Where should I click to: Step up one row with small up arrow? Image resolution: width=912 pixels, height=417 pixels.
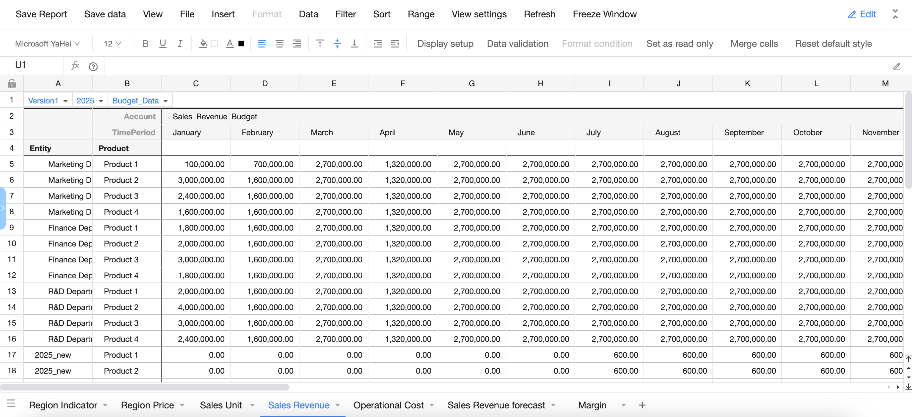(908, 369)
